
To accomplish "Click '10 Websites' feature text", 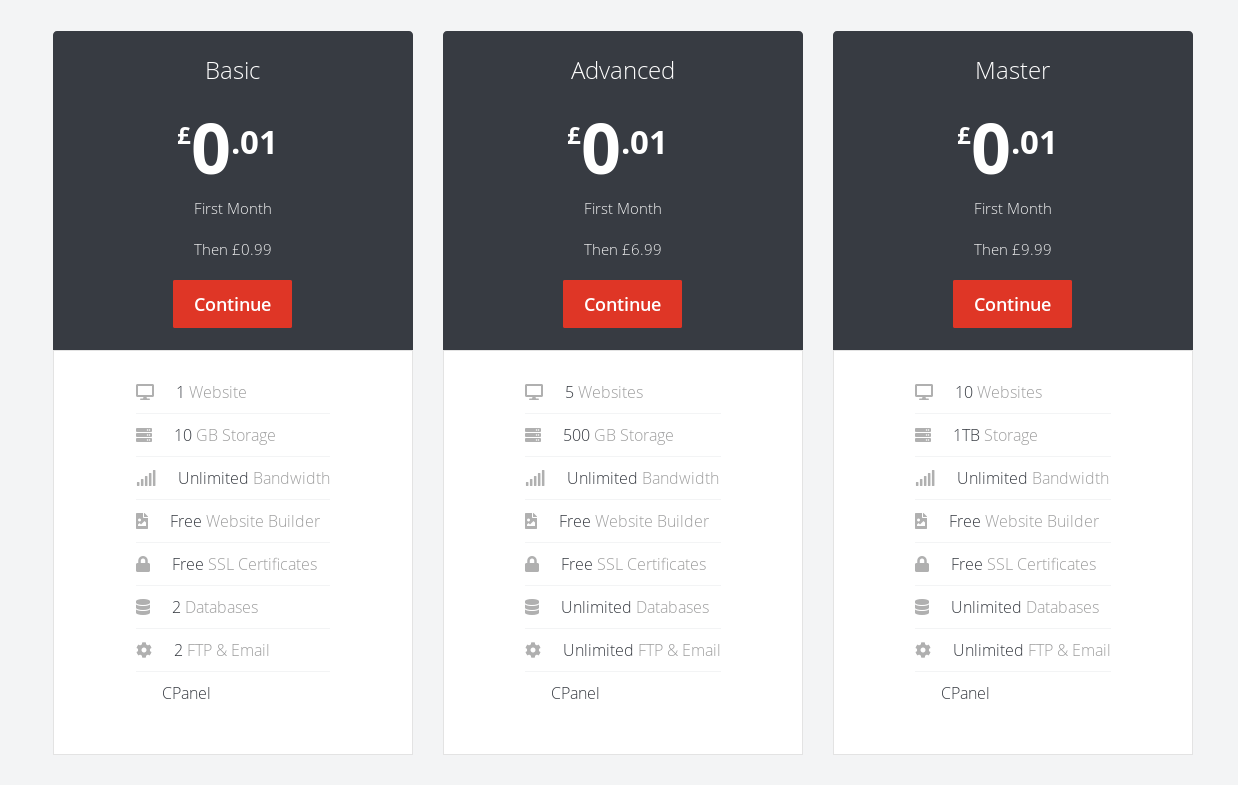I will 998,392.
